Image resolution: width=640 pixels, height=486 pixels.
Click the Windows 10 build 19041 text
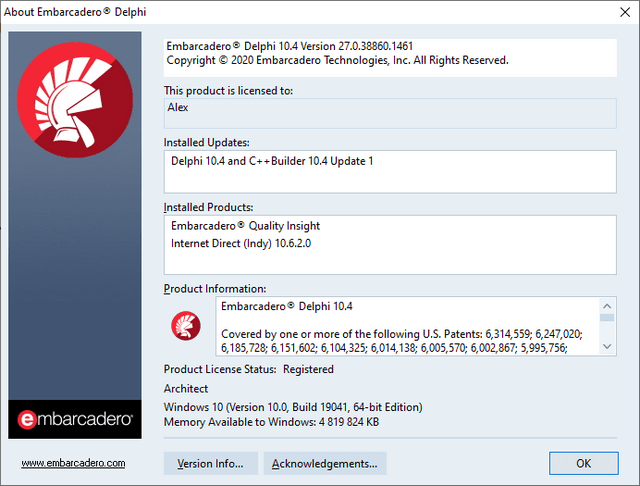(293, 407)
